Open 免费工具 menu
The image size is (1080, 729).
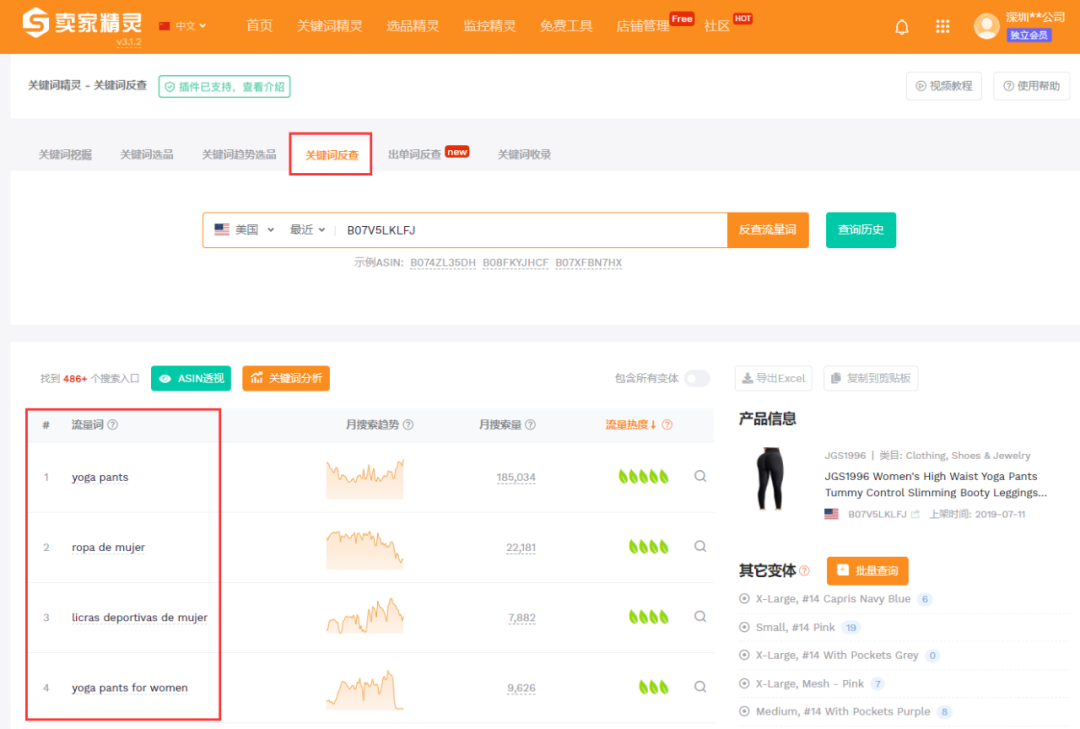click(566, 26)
